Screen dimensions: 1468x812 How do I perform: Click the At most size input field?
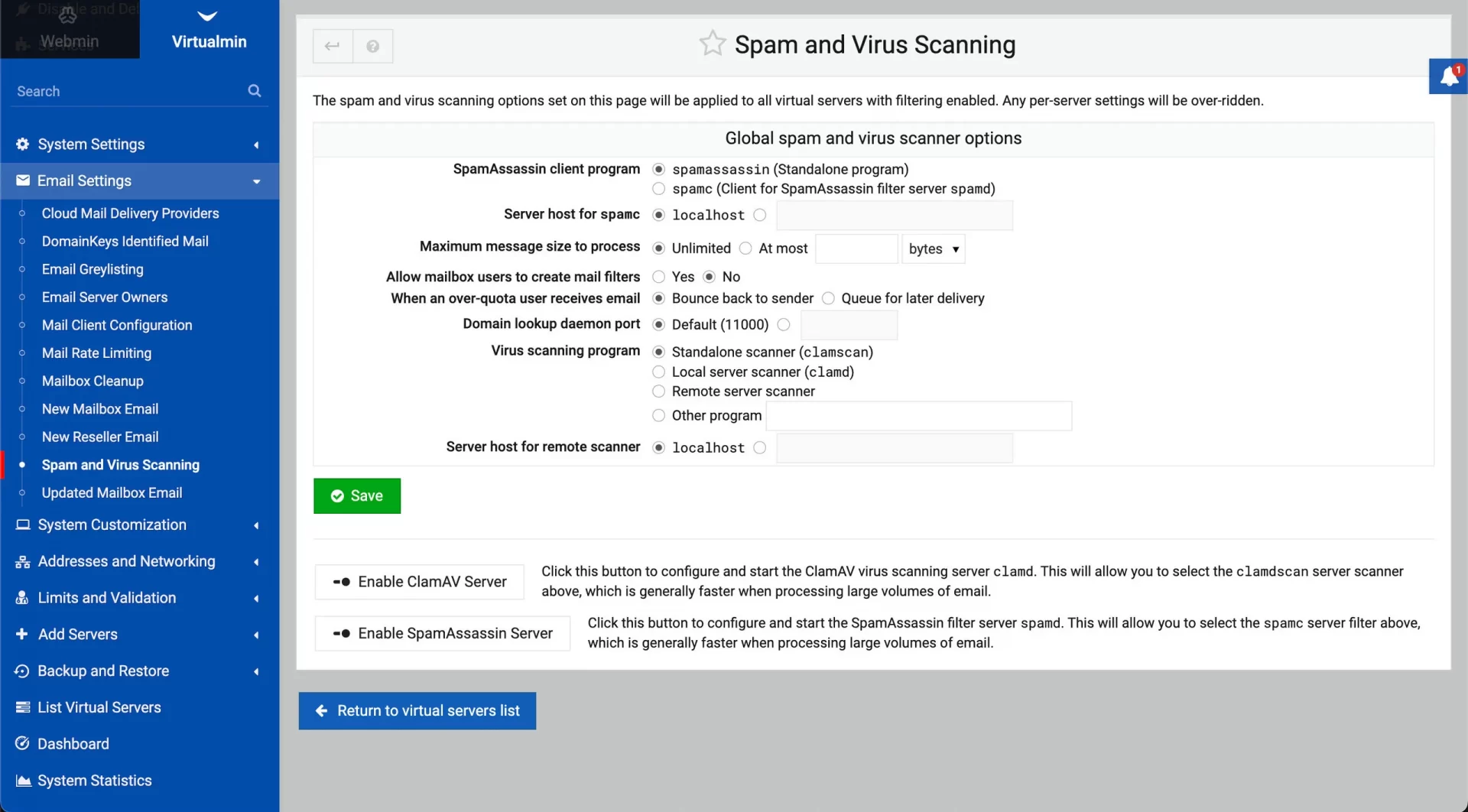[x=856, y=249]
